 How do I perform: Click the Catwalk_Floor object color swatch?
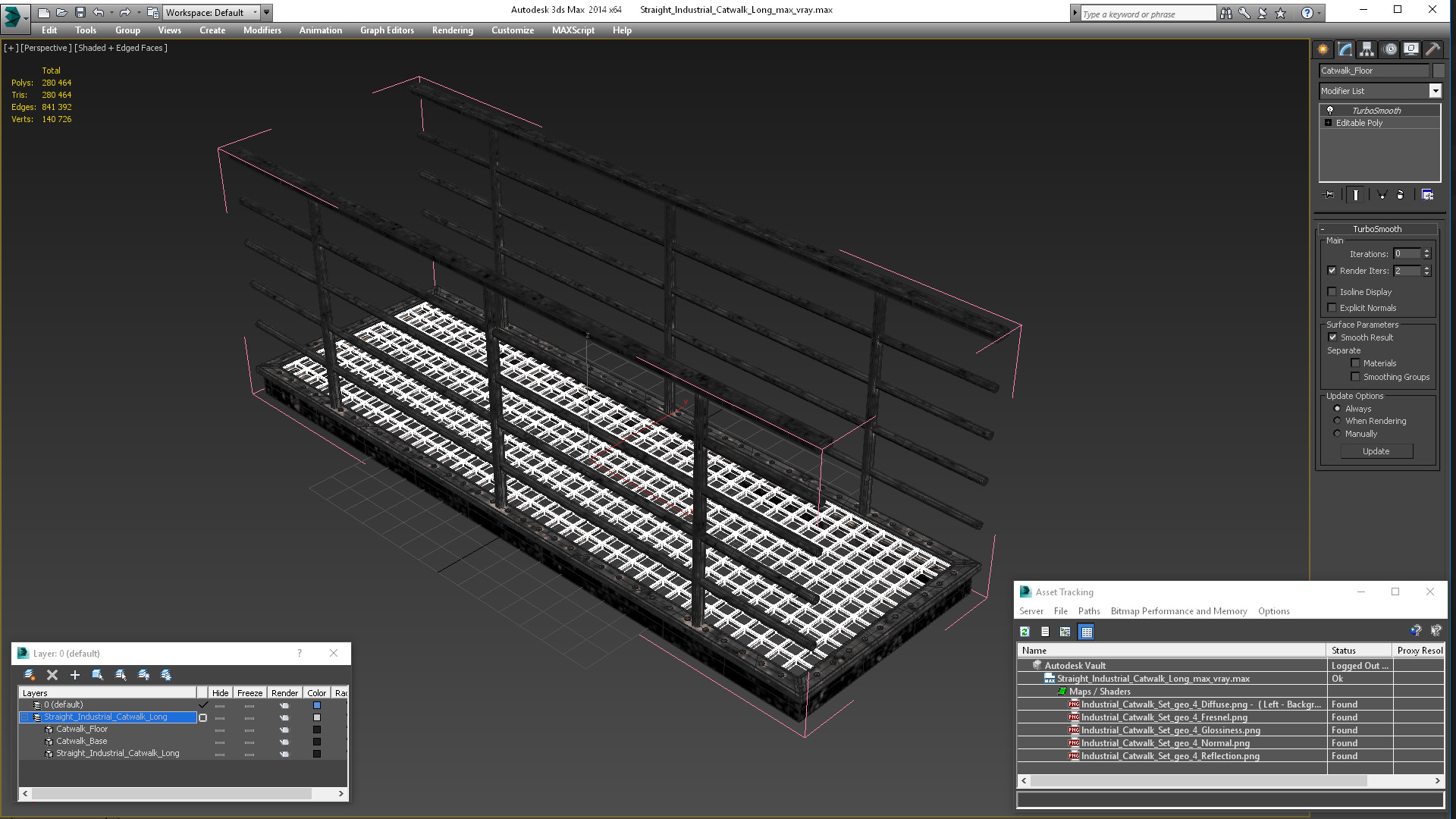tap(1438, 71)
